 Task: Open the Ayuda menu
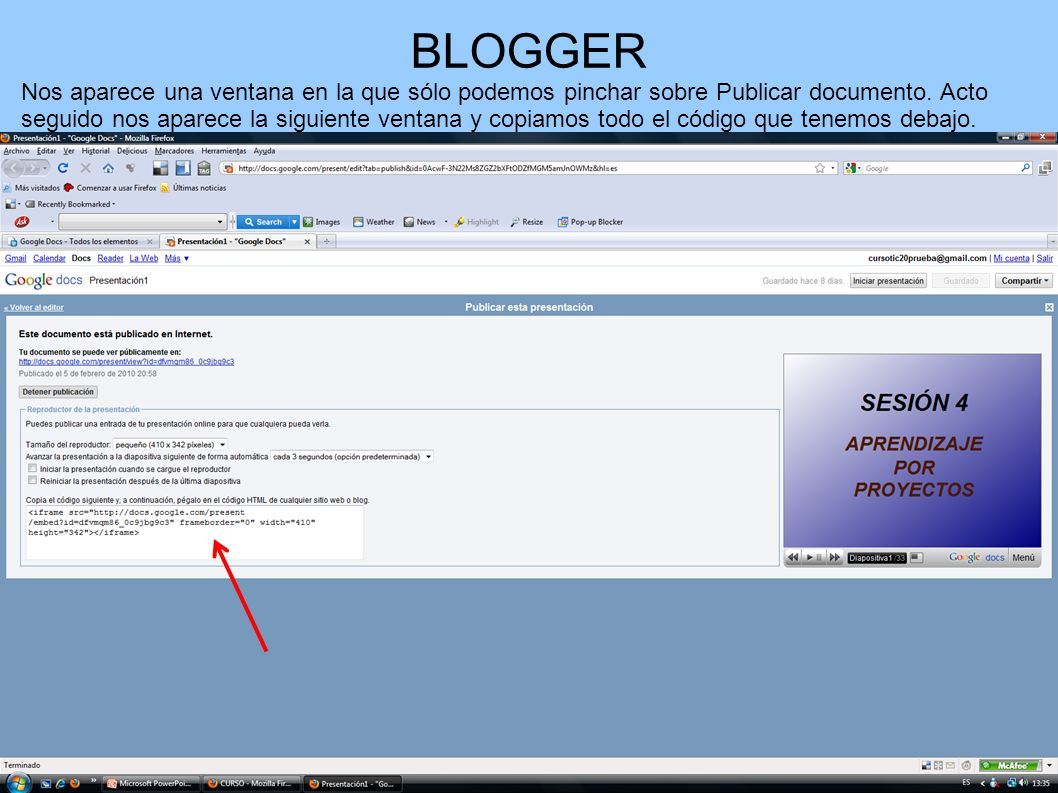[264, 151]
